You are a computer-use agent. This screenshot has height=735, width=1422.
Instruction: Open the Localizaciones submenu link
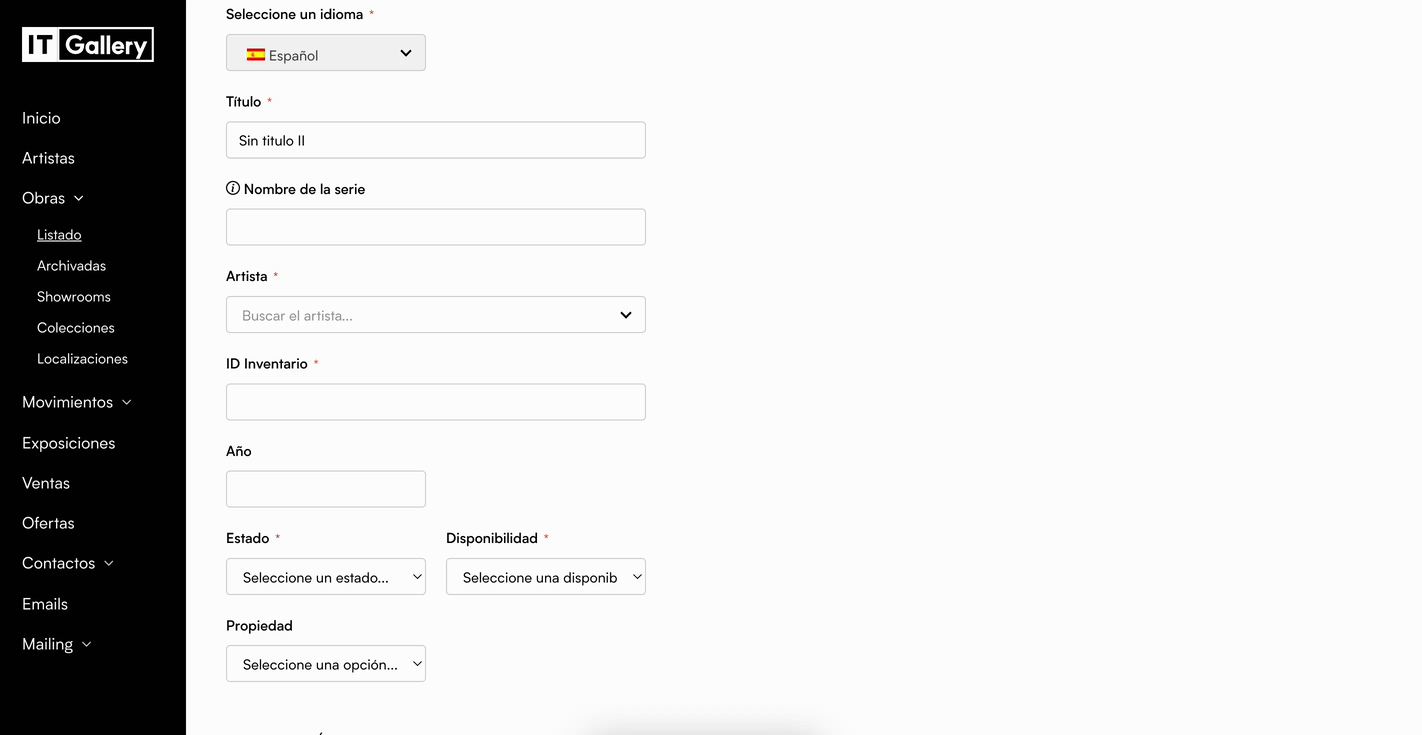(x=82, y=359)
